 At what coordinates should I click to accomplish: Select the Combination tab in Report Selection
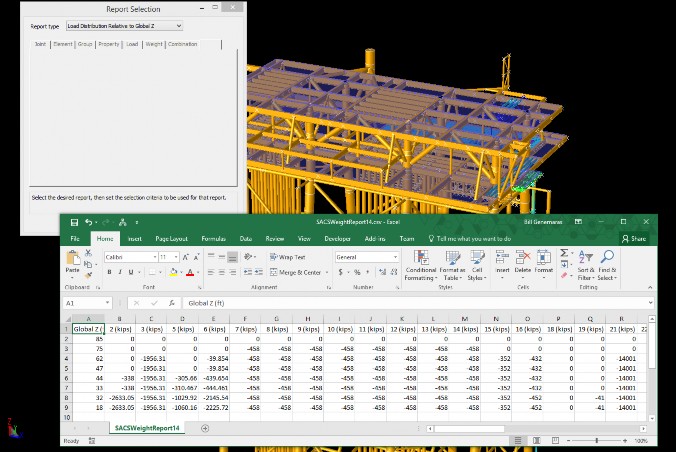coord(182,44)
